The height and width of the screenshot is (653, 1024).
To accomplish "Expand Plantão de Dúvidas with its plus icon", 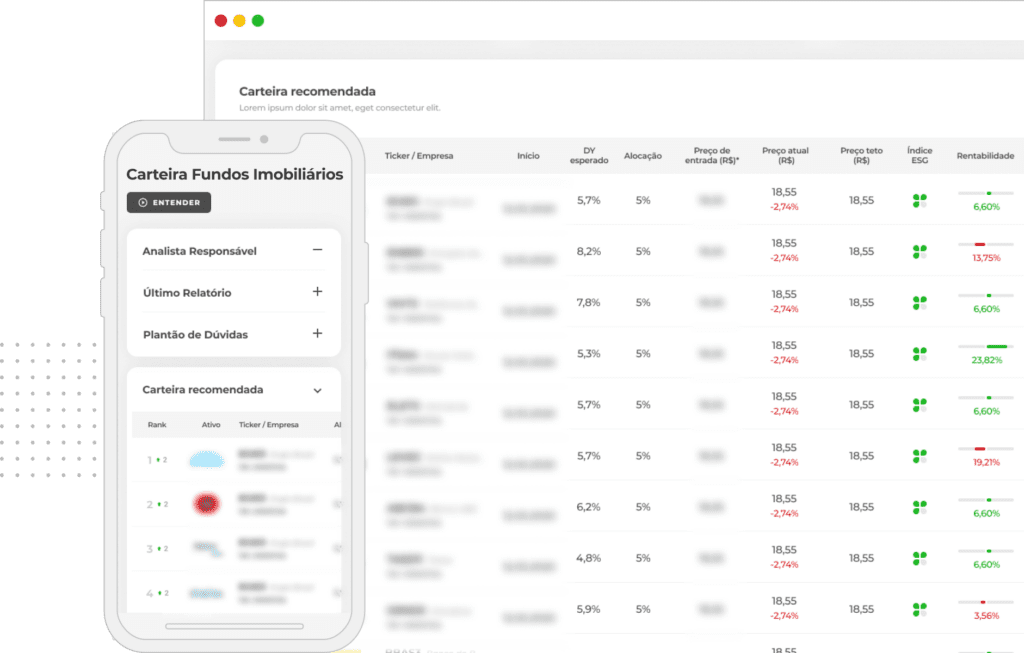I will click(317, 333).
